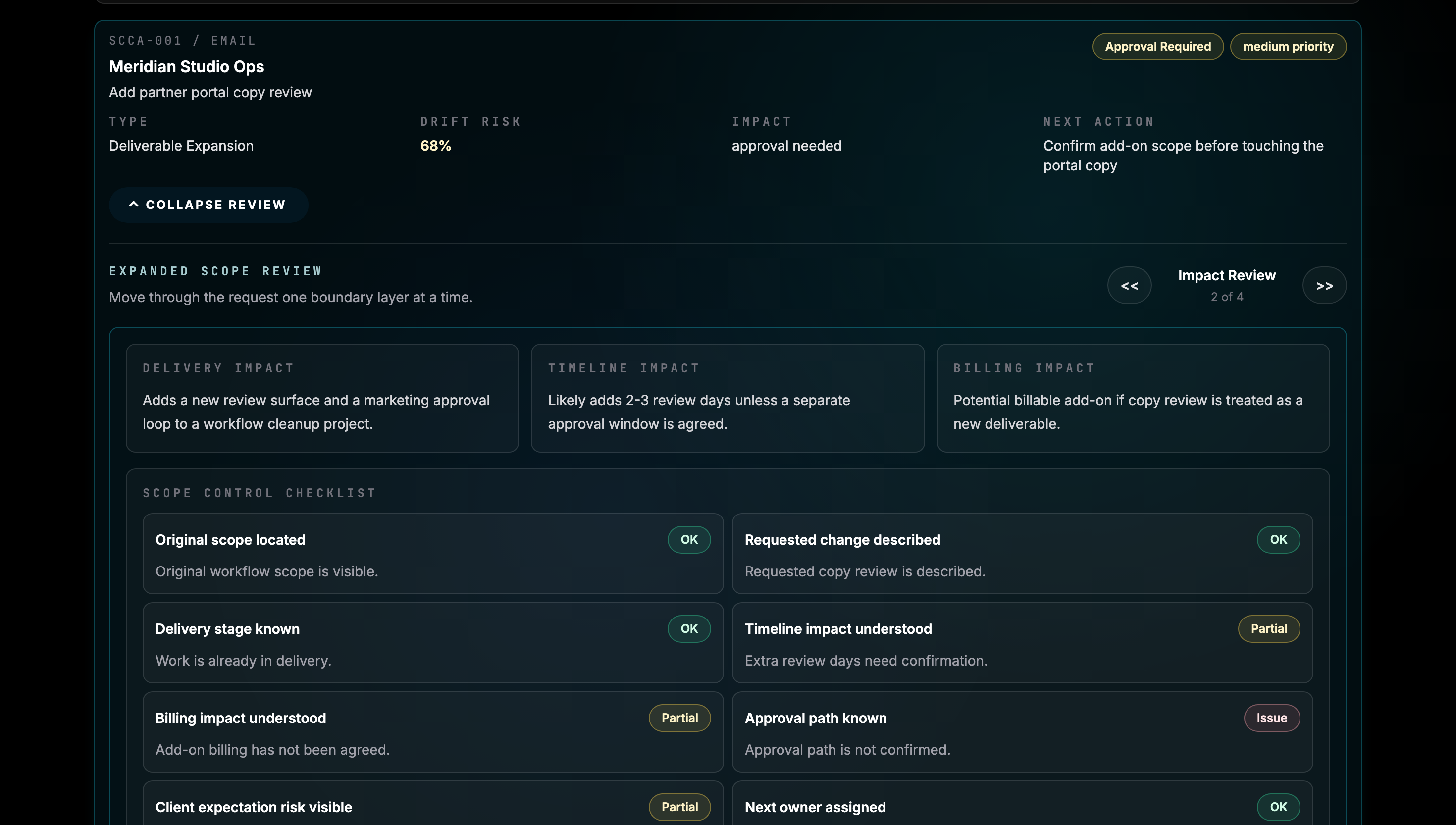Select the Timeline impact understood checklist item
1456x825 pixels.
point(1022,643)
